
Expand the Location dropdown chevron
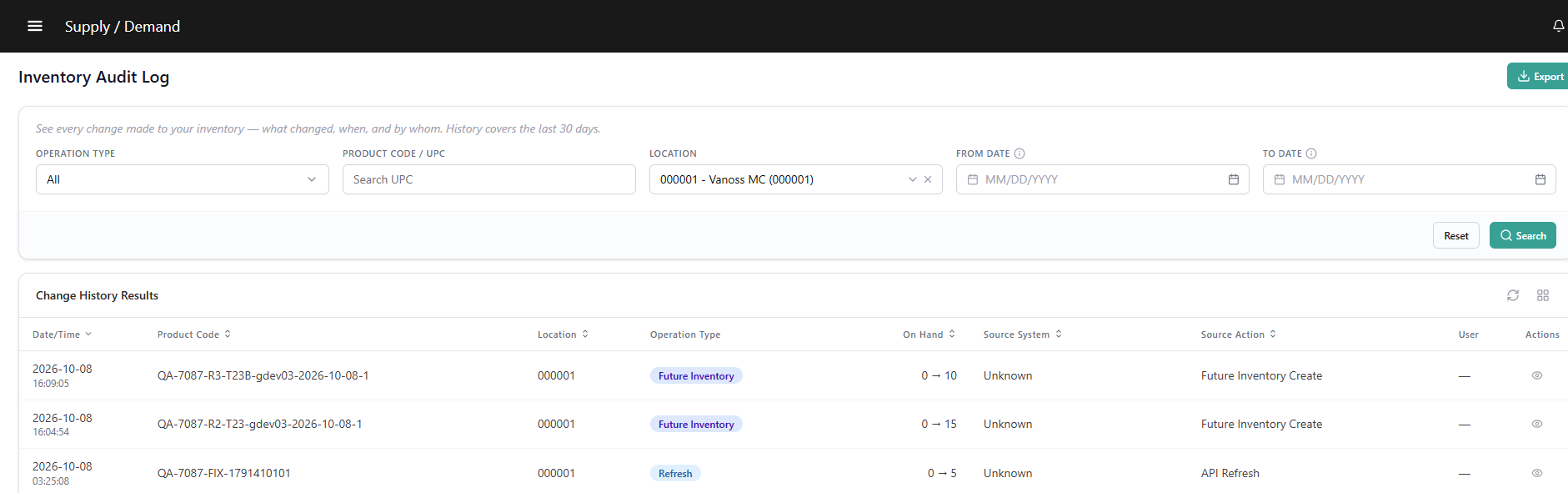pos(912,179)
